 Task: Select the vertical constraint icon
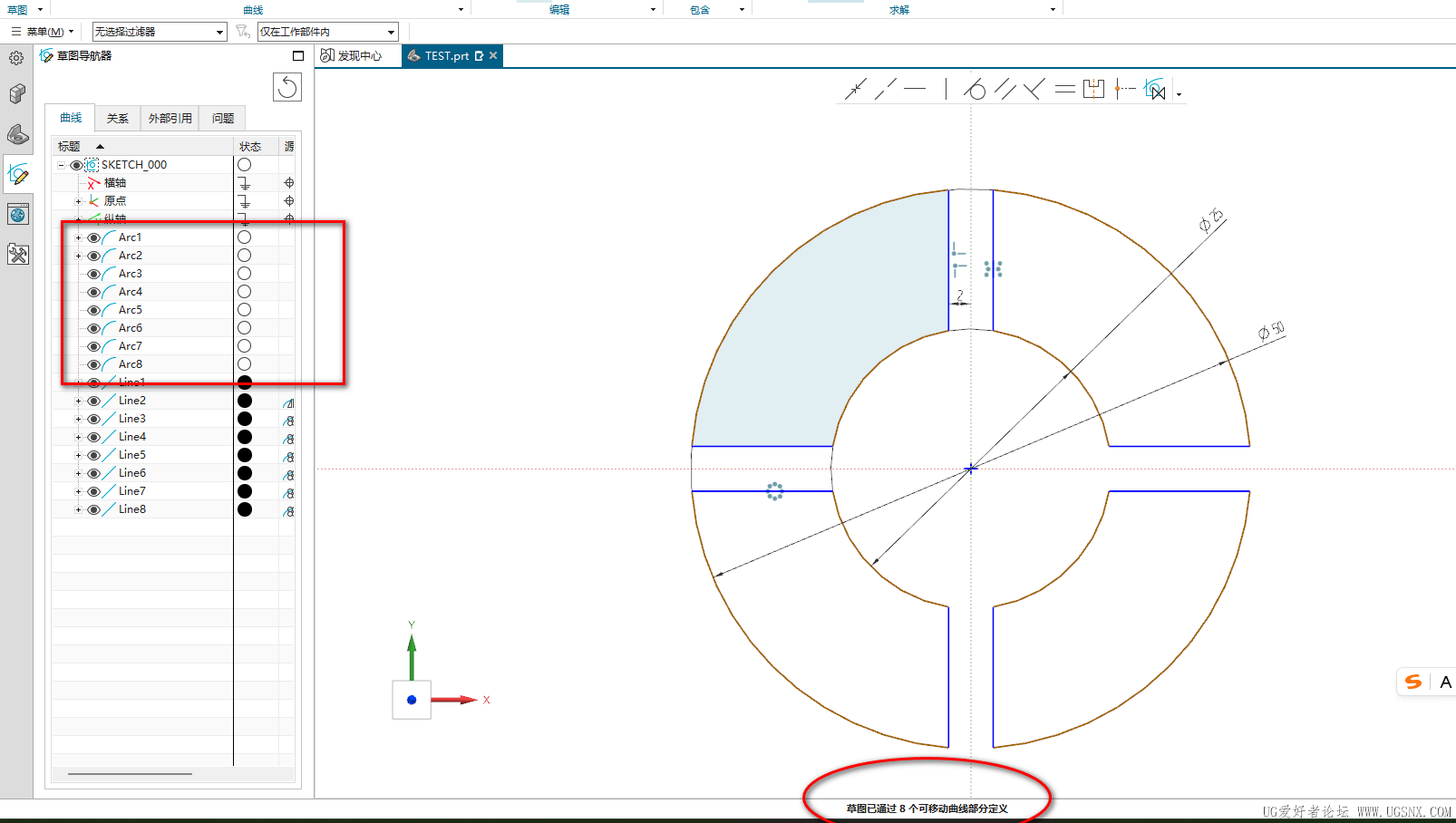(x=946, y=89)
